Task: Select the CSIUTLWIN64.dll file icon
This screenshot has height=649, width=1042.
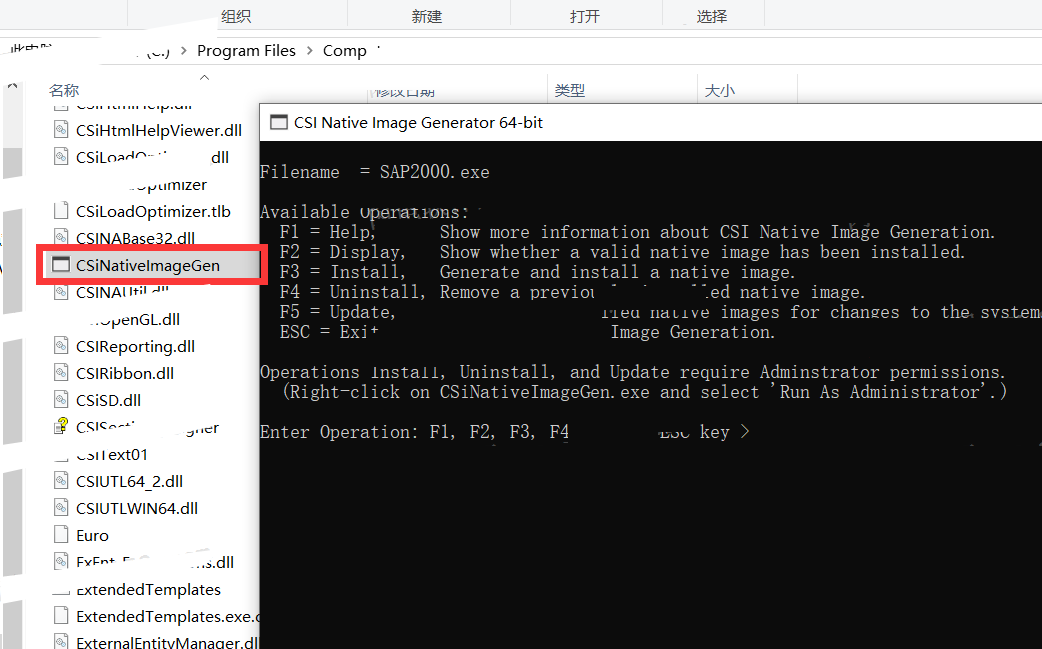Action: pyautogui.click(x=61, y=508)
